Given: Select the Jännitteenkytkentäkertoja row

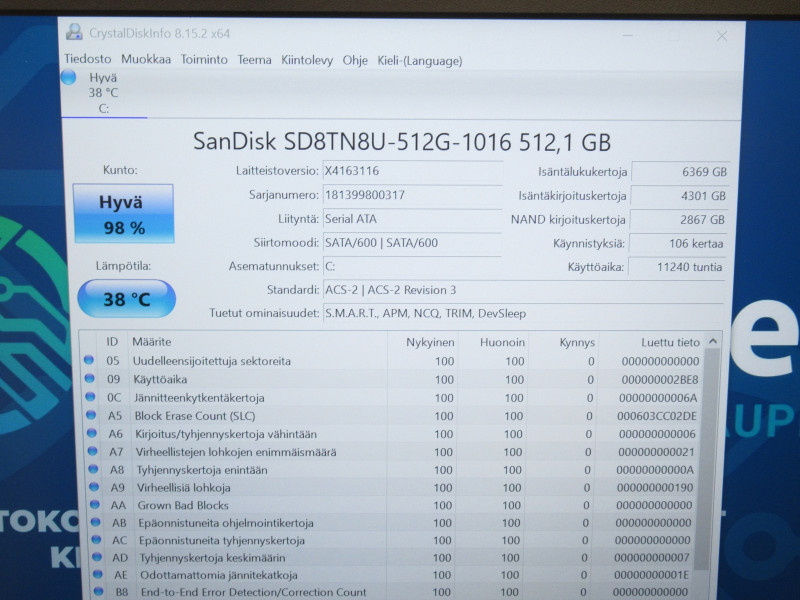Looking at the screenshot, I should point(392,398).
